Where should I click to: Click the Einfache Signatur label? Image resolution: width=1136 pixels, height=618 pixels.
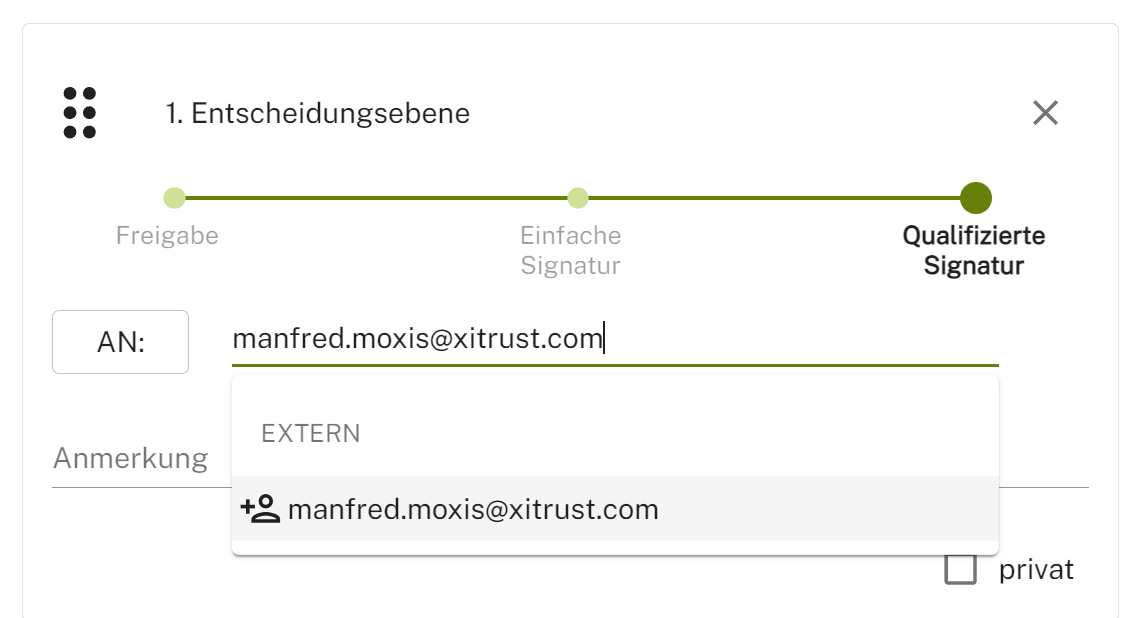click(570, 250)
